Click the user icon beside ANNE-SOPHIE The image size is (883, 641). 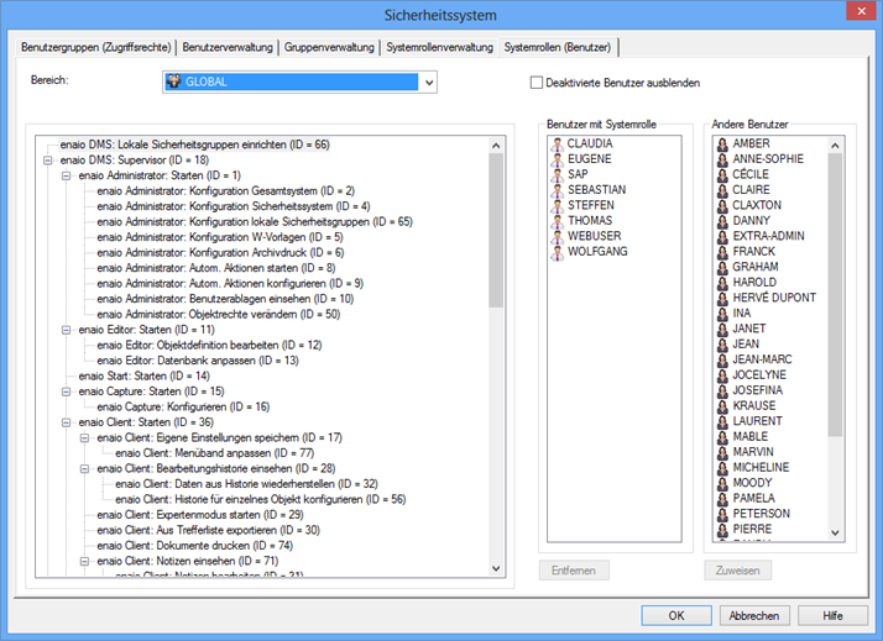[723, 159]
